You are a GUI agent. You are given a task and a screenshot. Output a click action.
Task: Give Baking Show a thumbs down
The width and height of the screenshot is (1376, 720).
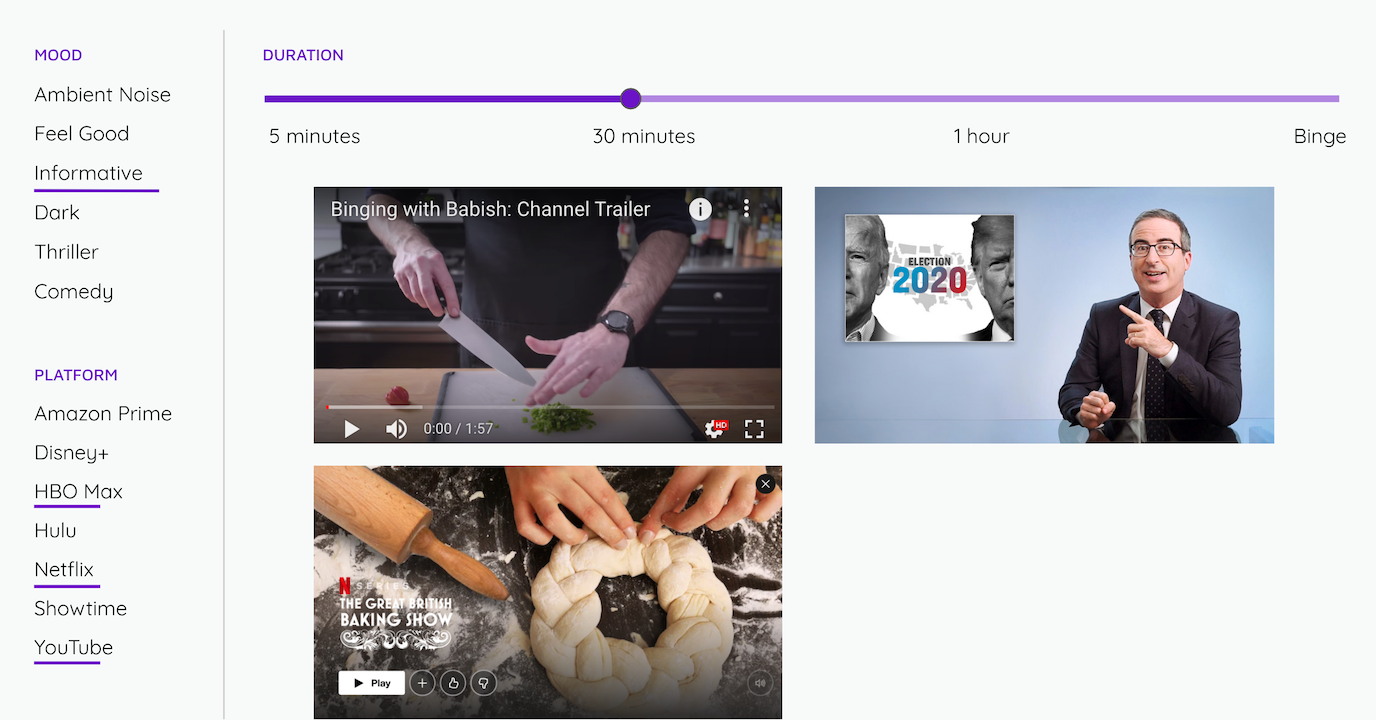[x=484, y=683]
